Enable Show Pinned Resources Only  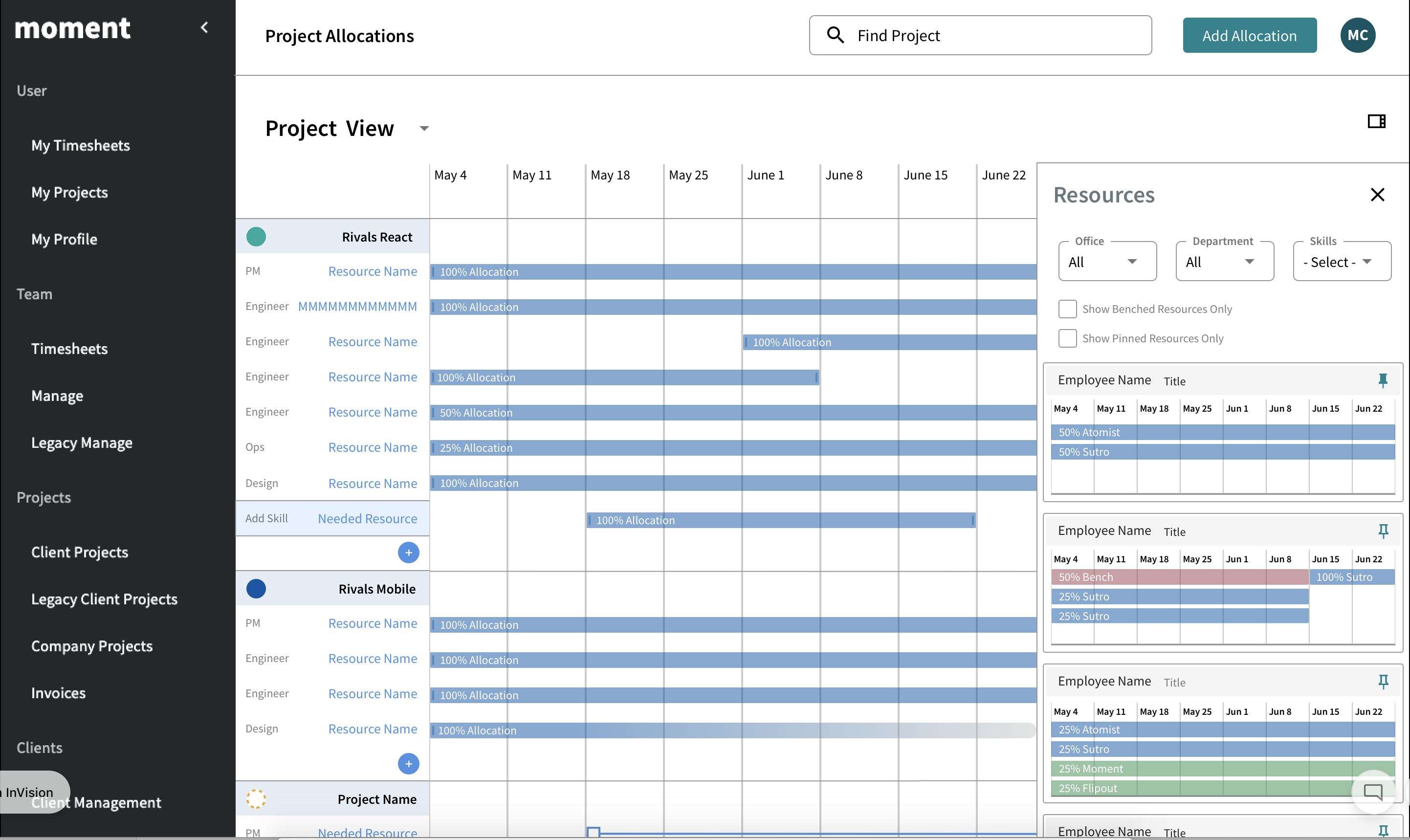point(1067,338)
